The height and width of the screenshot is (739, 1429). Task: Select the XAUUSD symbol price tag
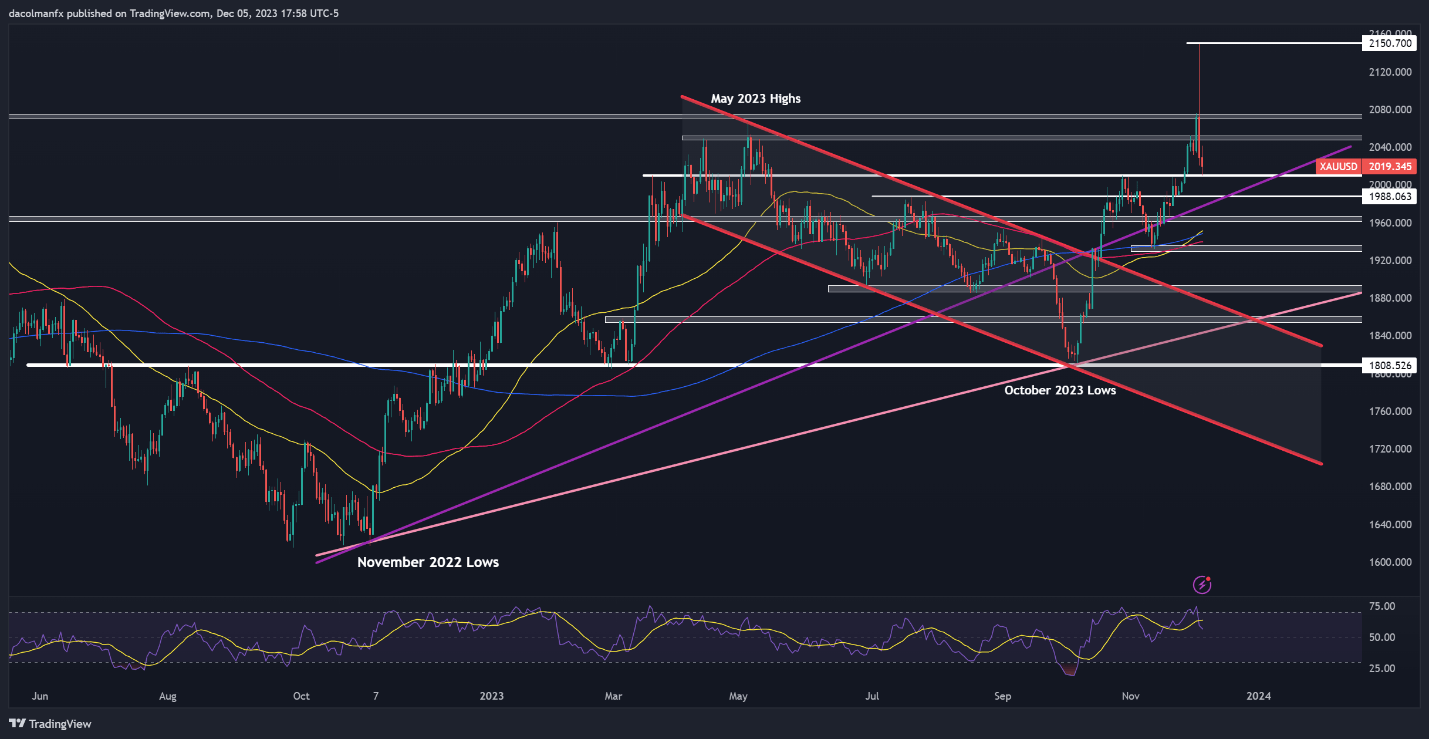tap(1336, 166)
